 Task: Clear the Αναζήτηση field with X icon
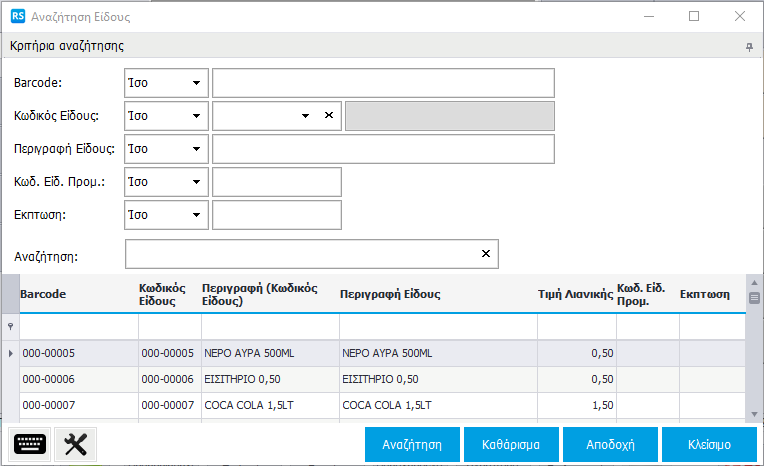486,254
